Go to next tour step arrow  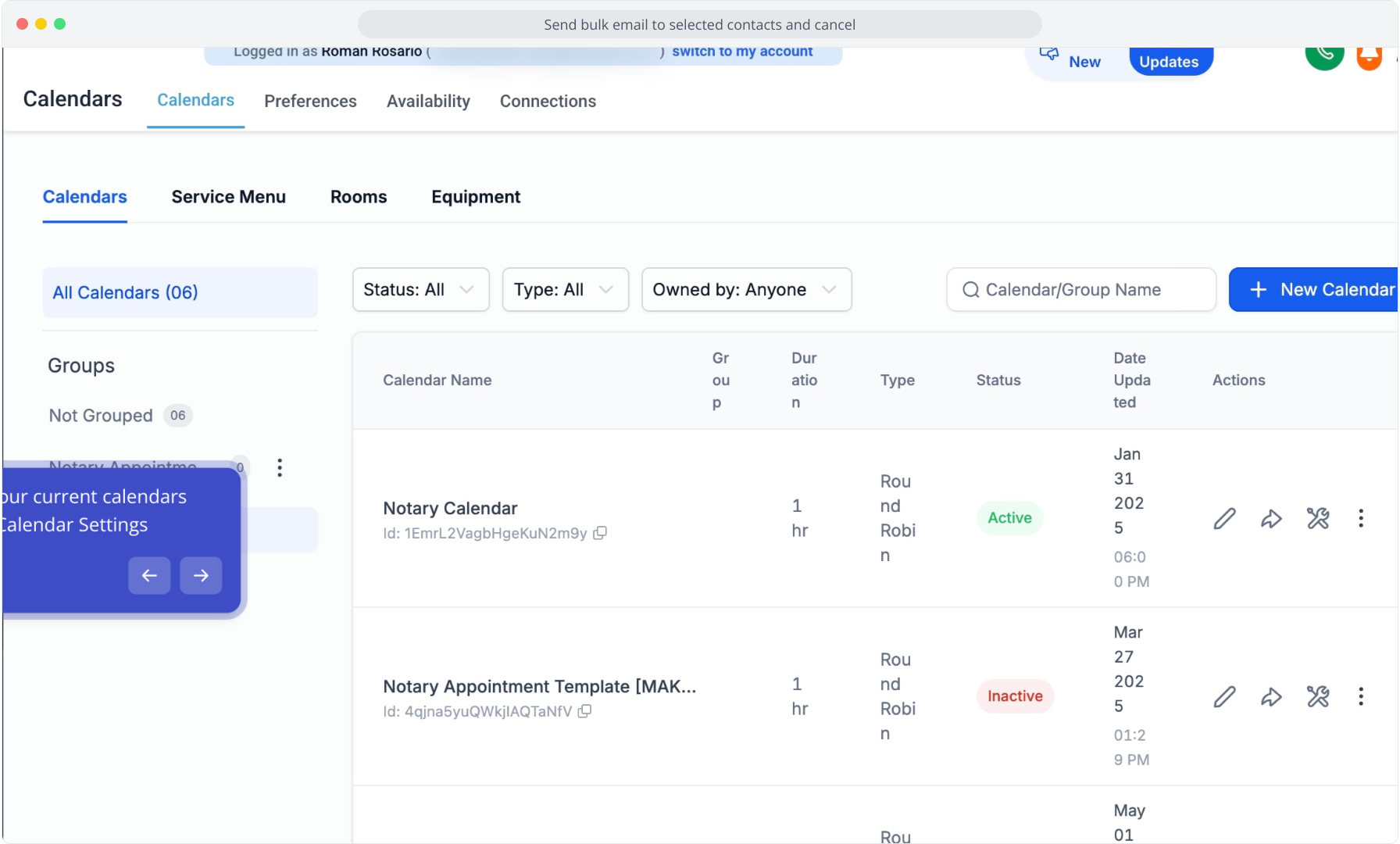[x=201, y=575]
